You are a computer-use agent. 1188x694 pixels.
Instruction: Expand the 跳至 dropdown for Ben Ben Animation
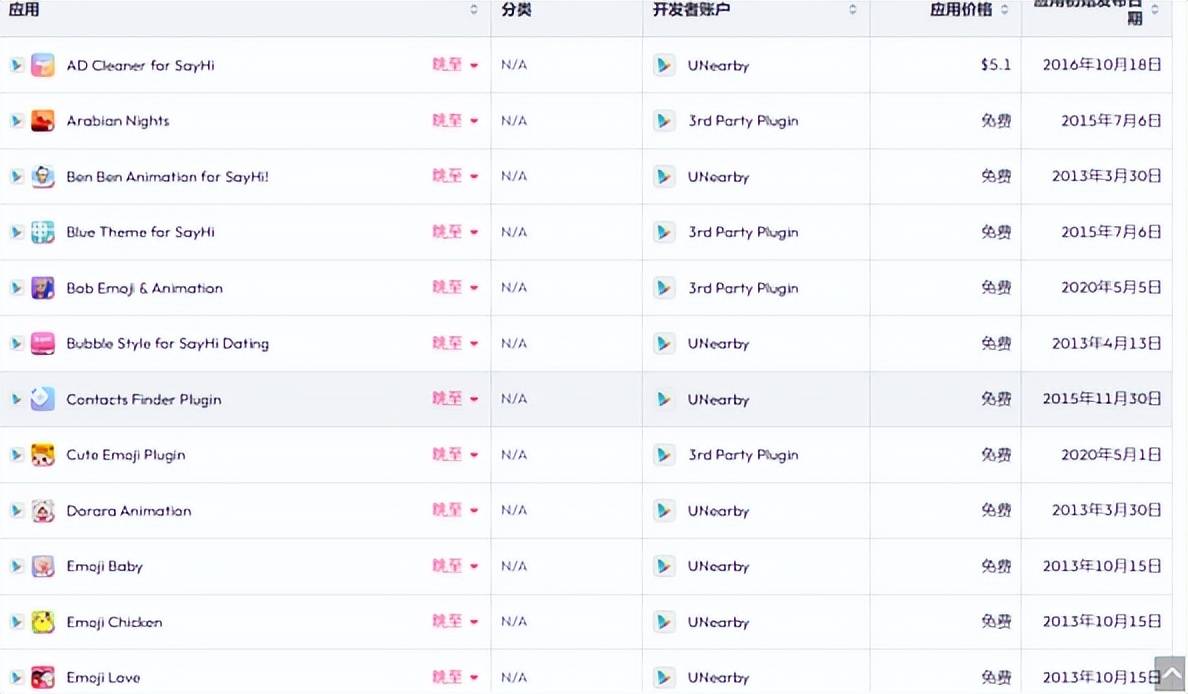click(x=455, y=177)
